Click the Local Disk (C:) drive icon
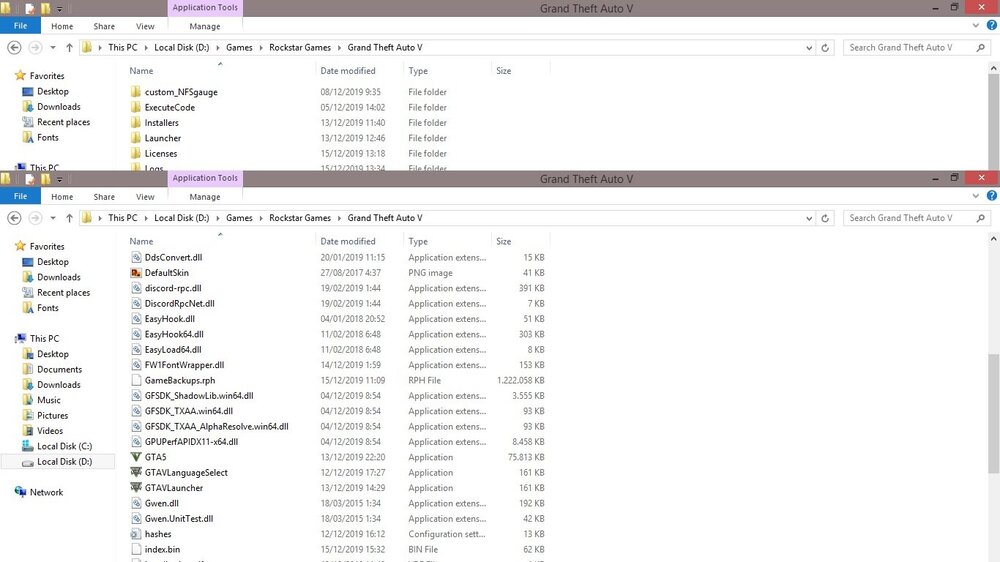Screen dimensions: 1000x562 (27, 446)
